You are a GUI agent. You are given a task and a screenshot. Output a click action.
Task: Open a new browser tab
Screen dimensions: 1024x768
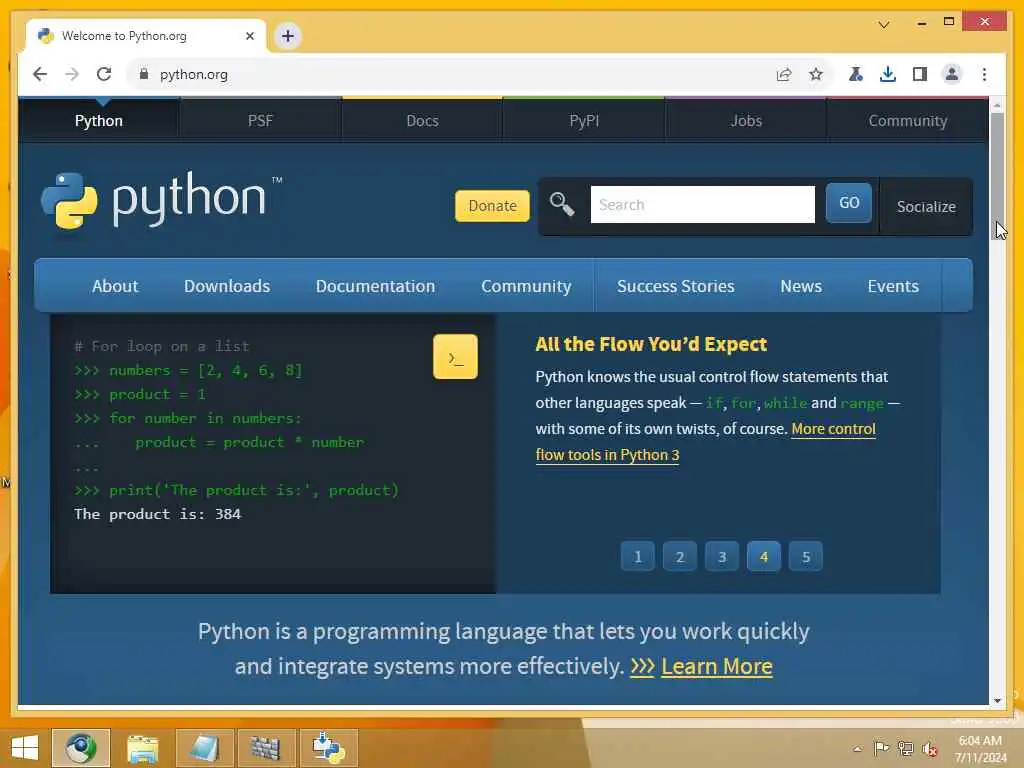(x=287, y=36)
